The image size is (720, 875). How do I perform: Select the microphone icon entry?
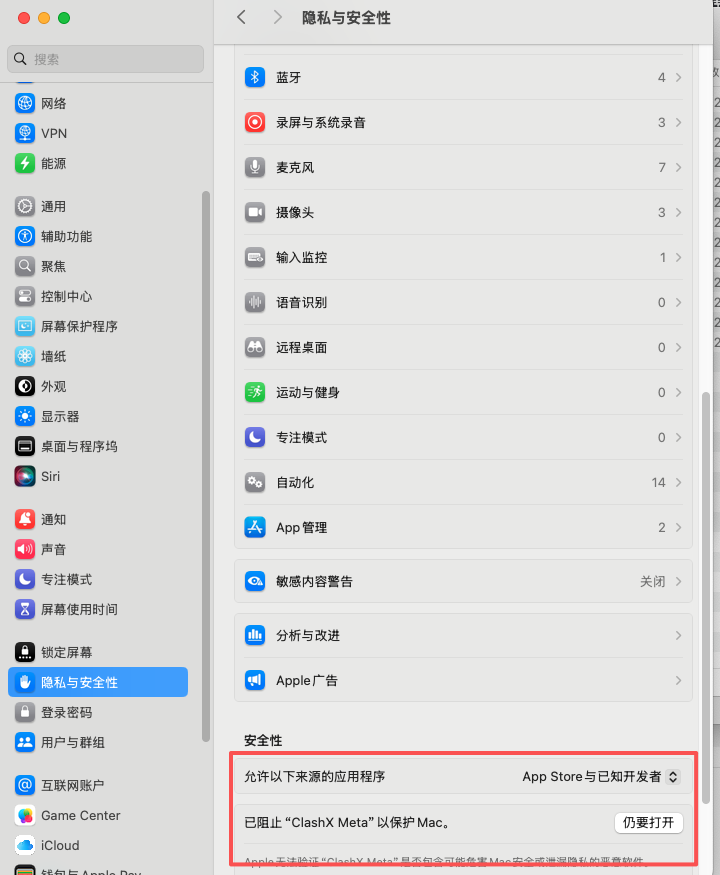coord(255,167)
